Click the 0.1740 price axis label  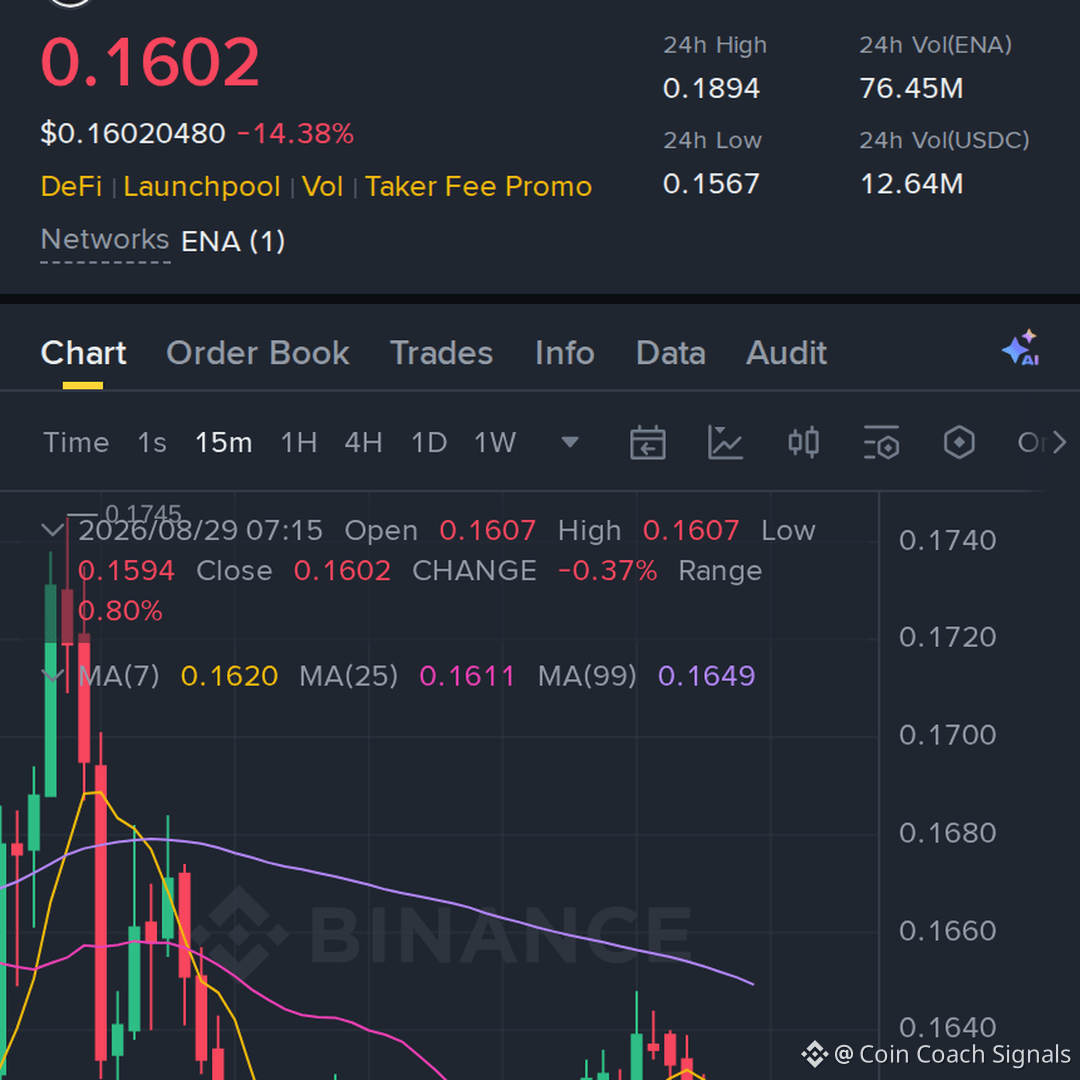coord(948,541)
